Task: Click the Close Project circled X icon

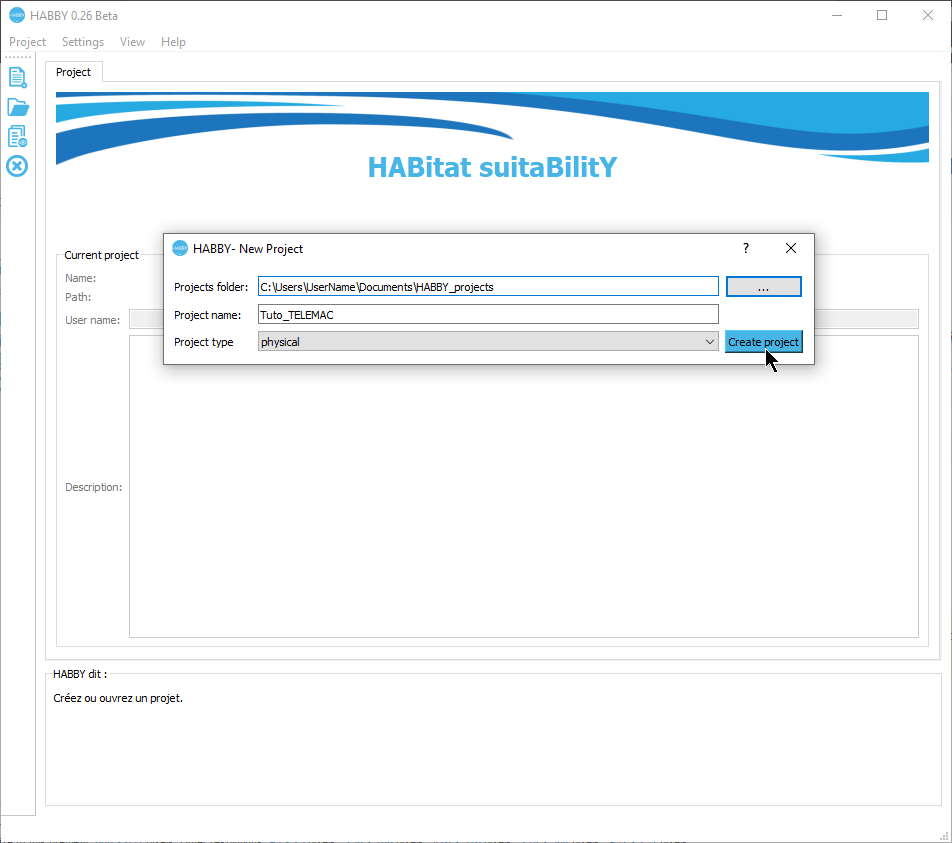Action: 17,166
